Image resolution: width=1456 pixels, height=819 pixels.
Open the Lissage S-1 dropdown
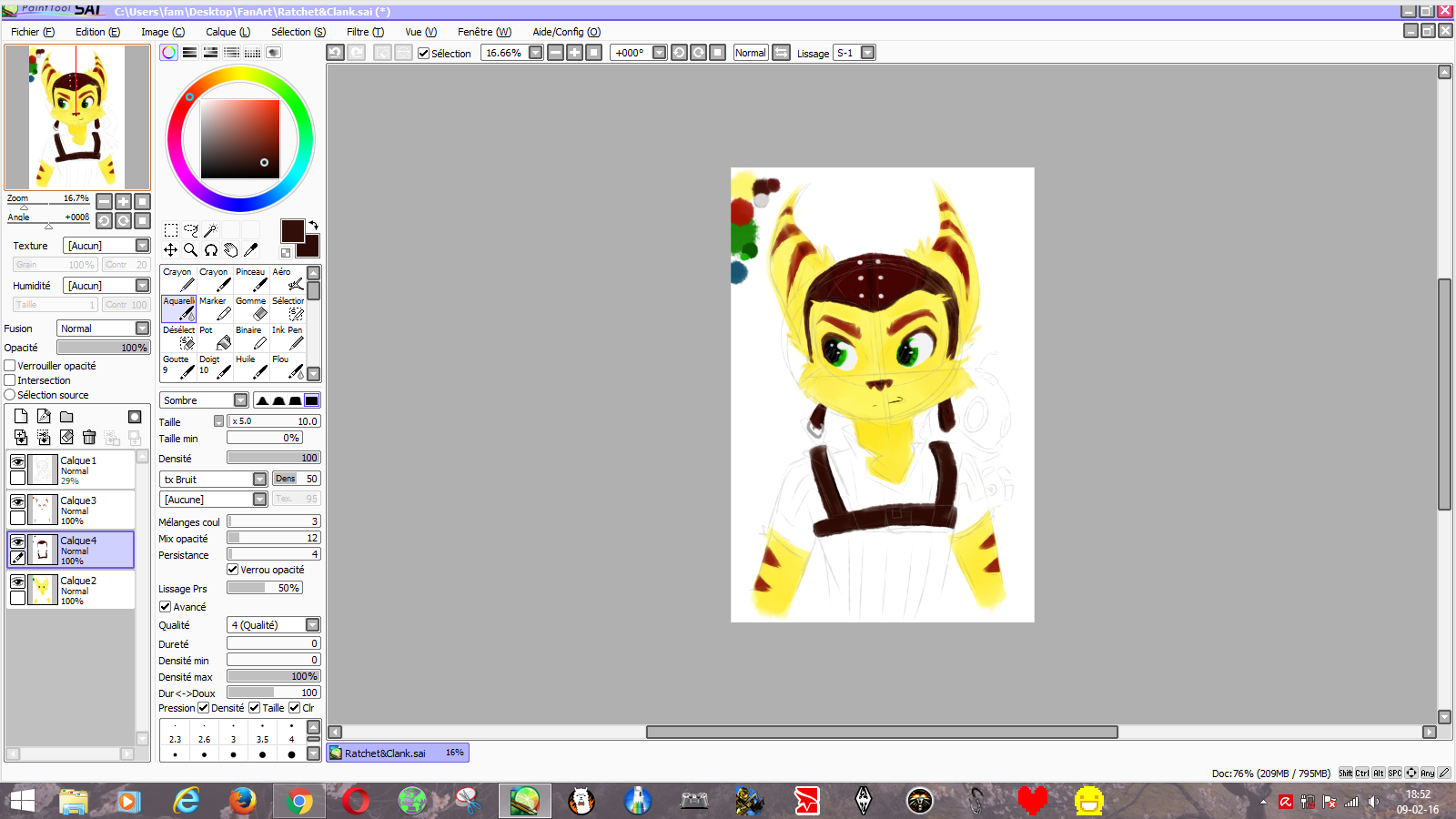coord(868,53)
